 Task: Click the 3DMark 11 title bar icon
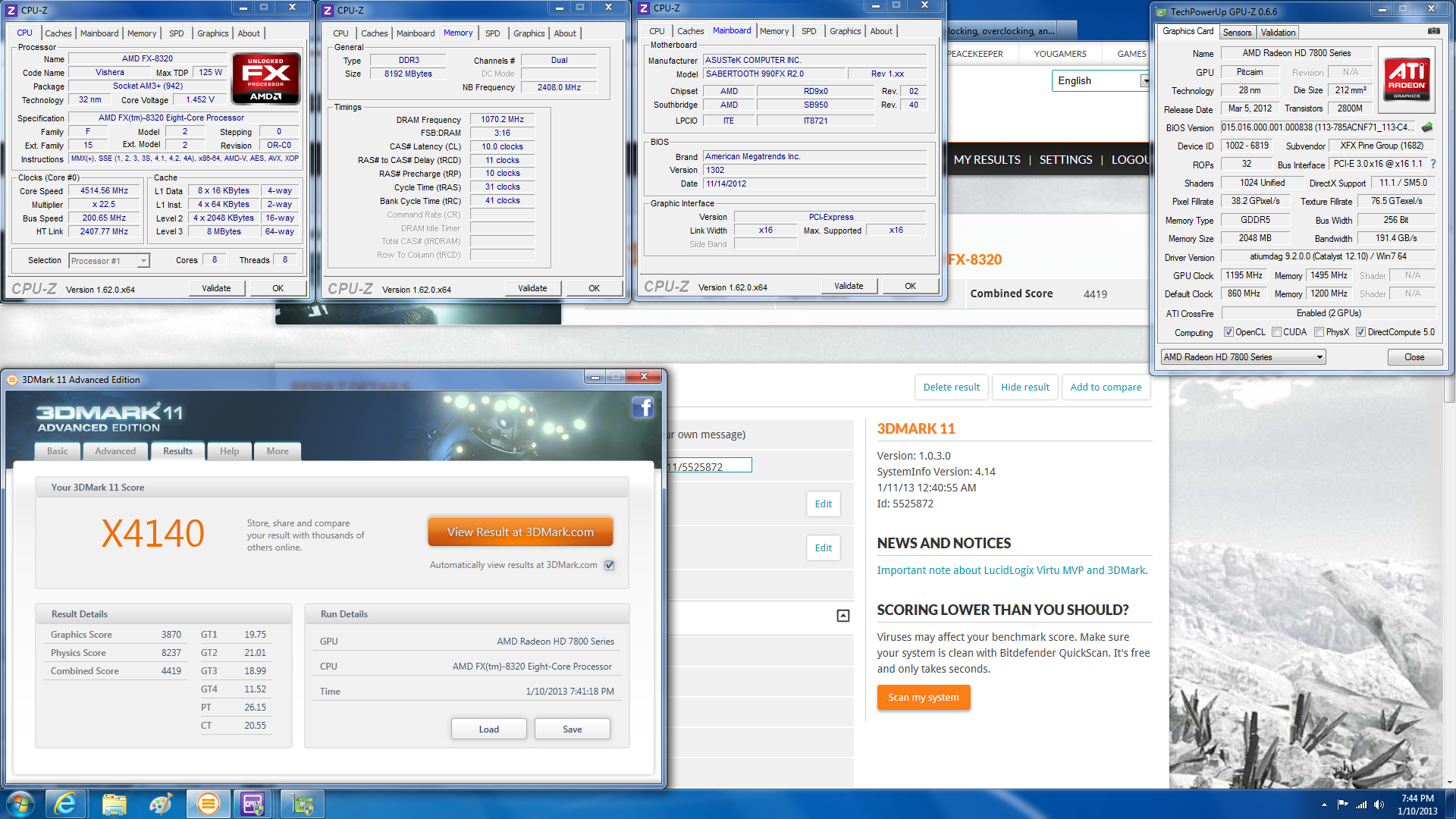coord(12,380)
